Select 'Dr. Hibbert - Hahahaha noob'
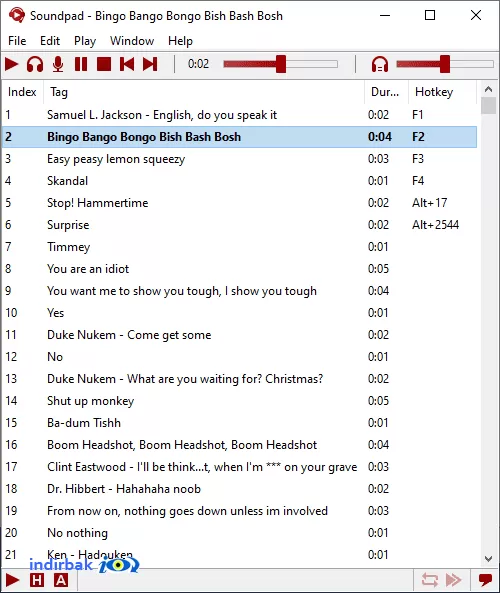Image resolution: width=500 pixels, height=593 pixels. [239, 489]
